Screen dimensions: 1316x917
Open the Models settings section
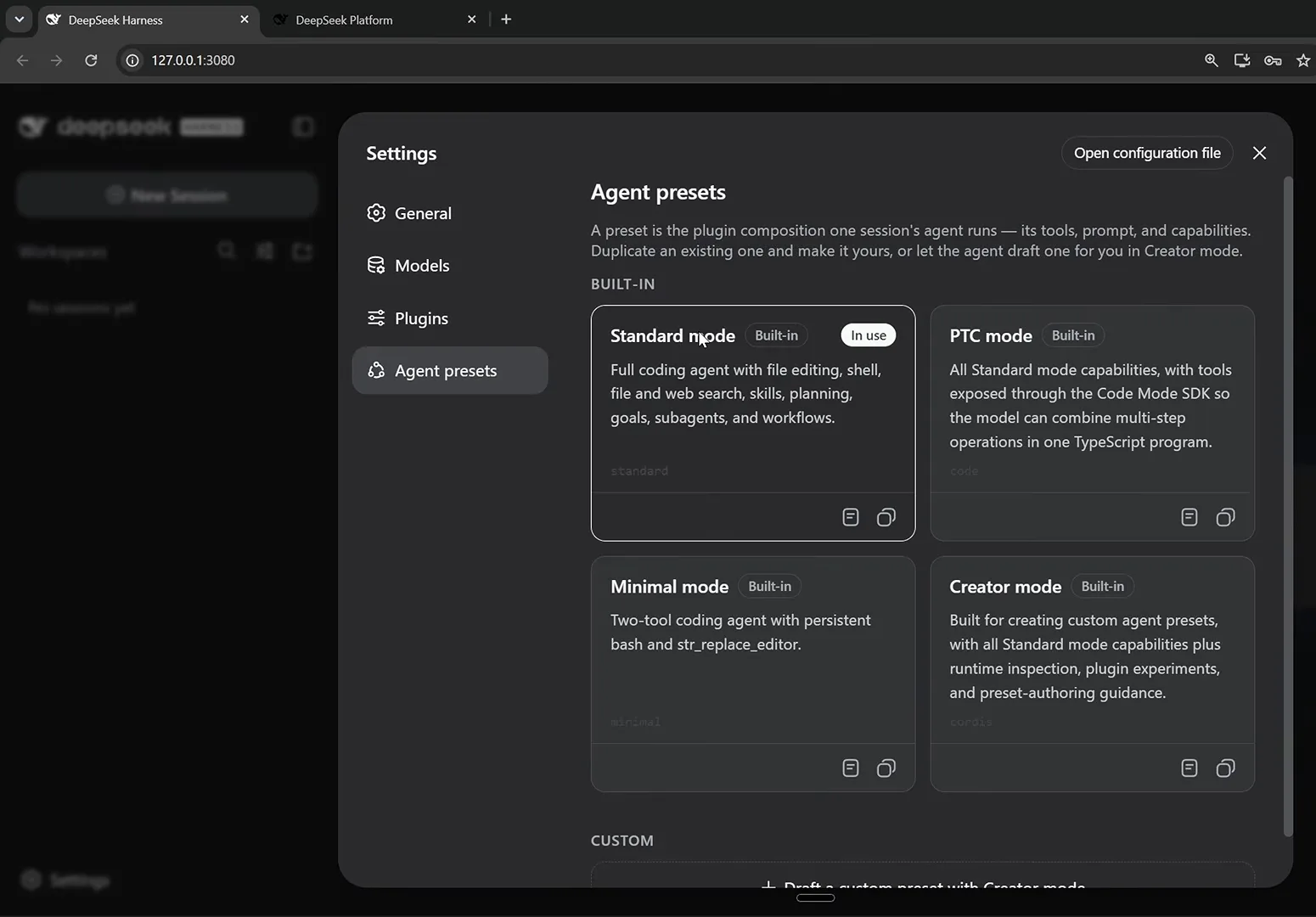click(x=450, y=266)
